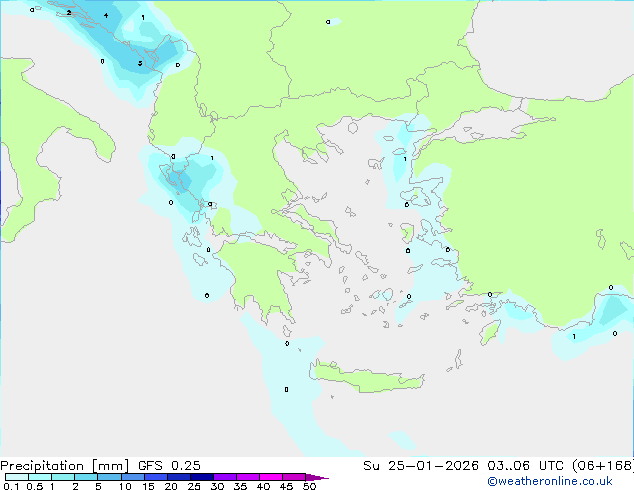Click the 'Su 25-01-2026 03..06 UTC' timestamp

[x=463, y=466]
